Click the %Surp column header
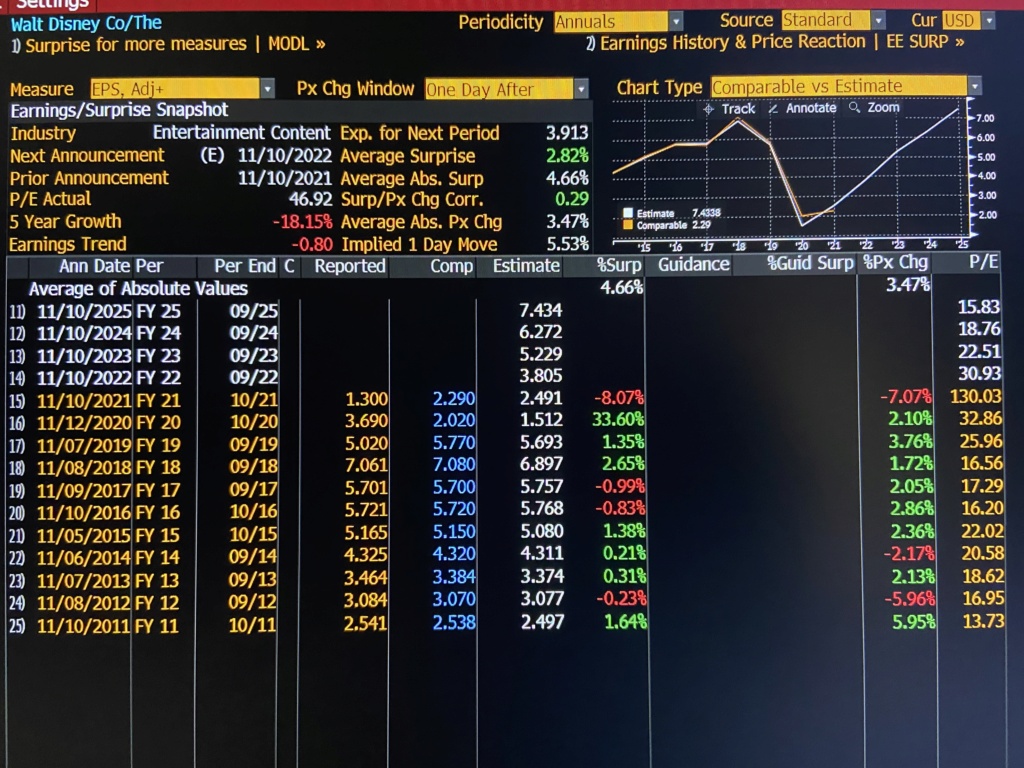 click(x=619, y=264)
